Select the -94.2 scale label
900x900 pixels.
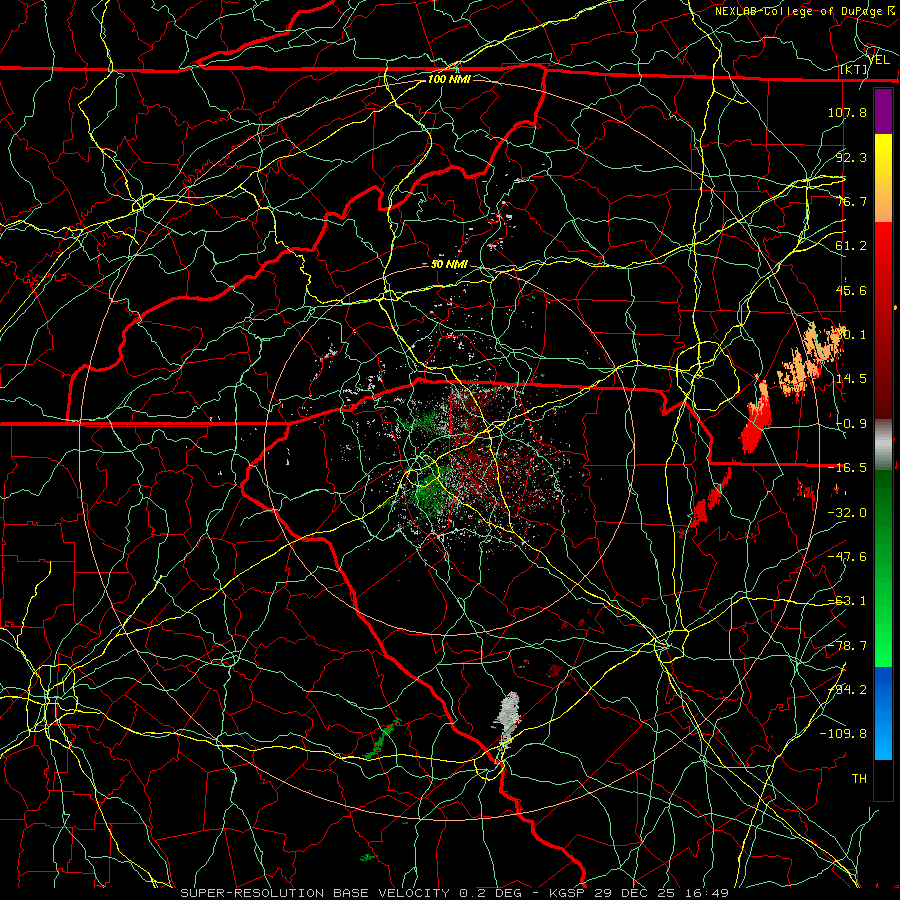[847, 689]
